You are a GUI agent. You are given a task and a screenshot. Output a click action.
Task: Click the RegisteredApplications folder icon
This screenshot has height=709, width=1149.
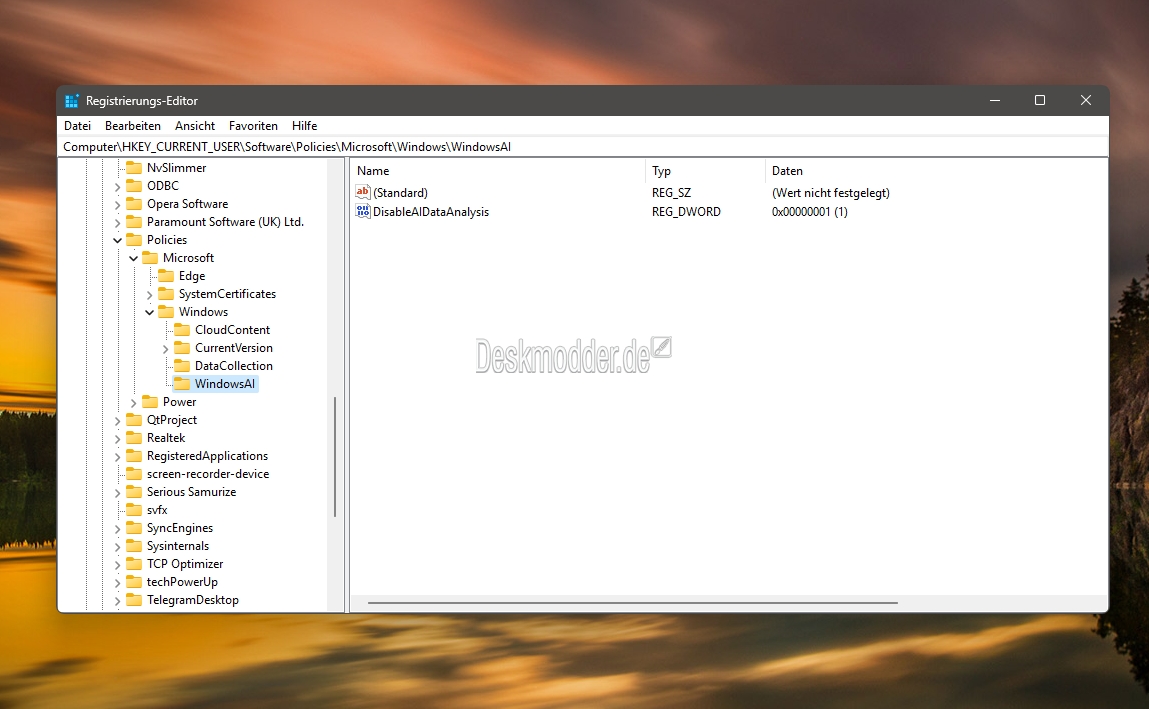pyautogui.click(x=134, y=456)
